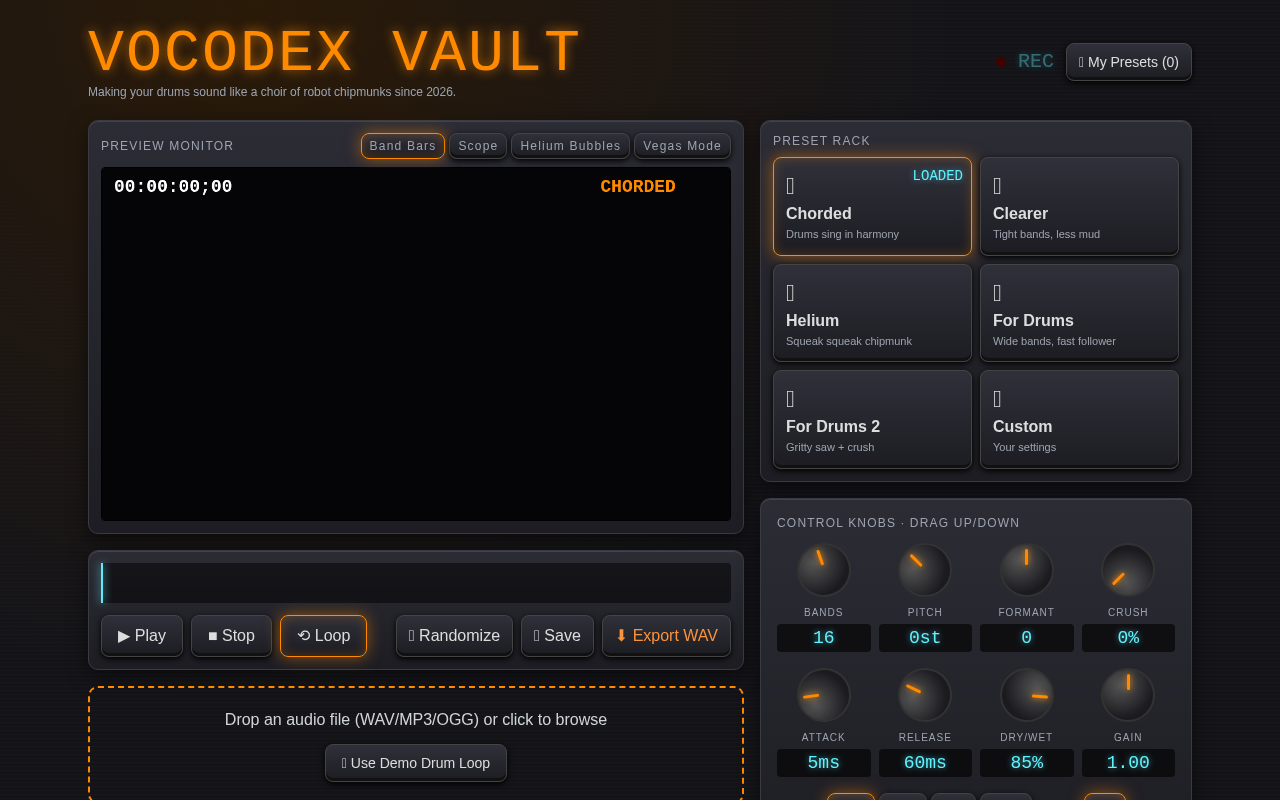The image size is (1280, 800).
Task: Toggle the Loop button
Action: 323,636
